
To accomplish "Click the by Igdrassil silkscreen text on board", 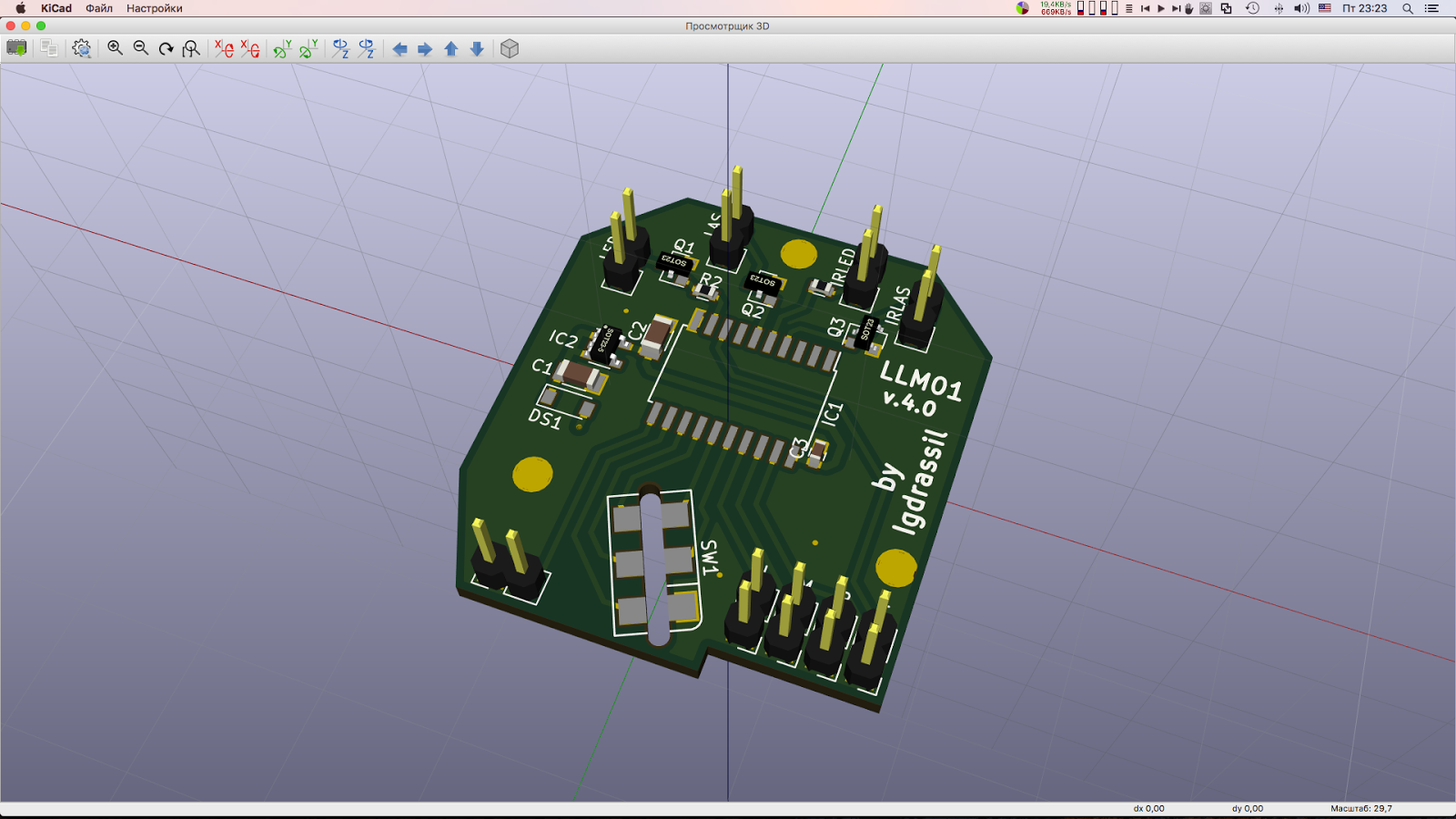I will 910,482.
